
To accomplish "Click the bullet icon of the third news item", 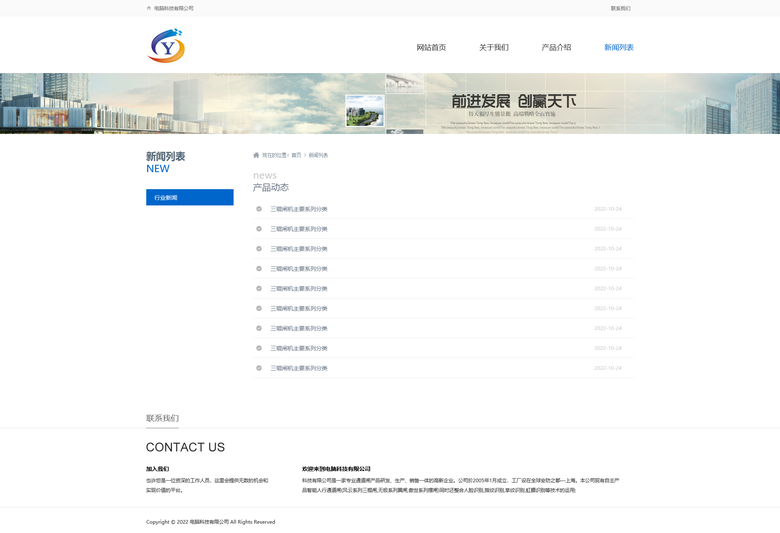I will pyautogui.click(x=259, y=249).
